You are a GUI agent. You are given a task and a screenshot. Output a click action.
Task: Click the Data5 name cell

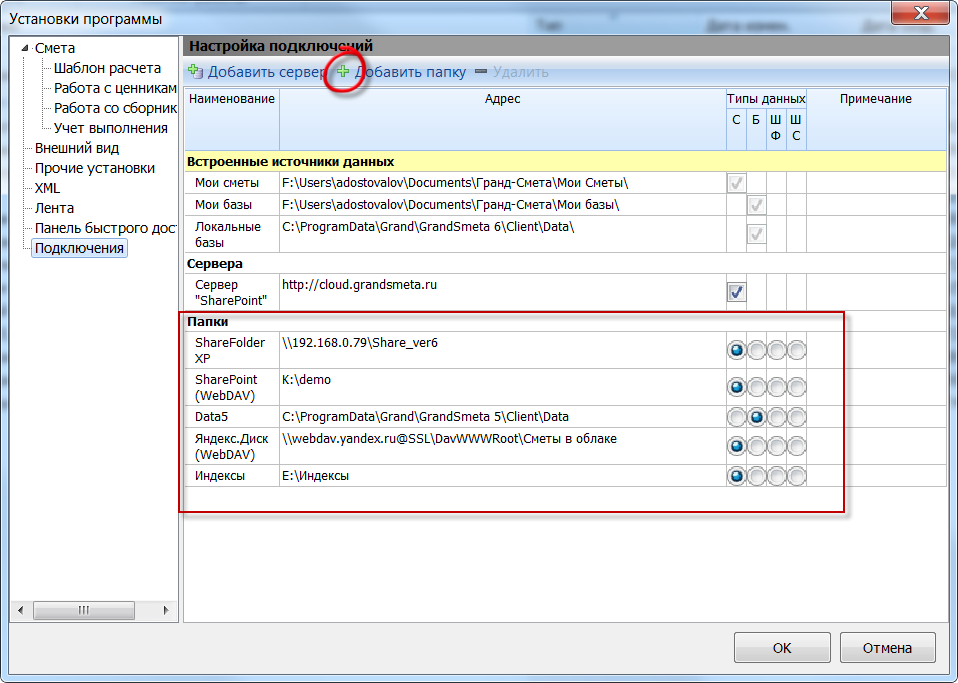[x=232, y=417]
